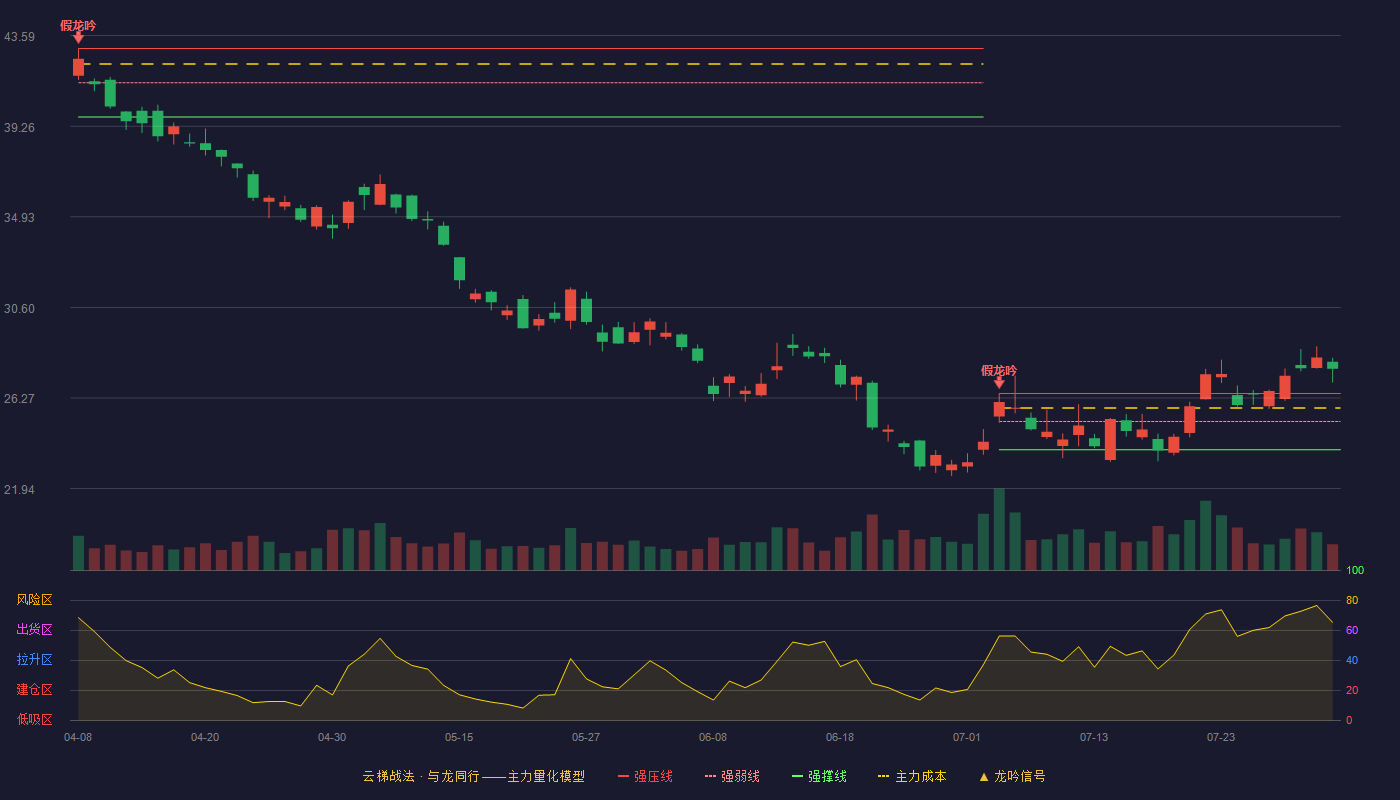
Task: Toggle the 云梯战法 主力量化模型 legend item
Action: pos(473,776)
